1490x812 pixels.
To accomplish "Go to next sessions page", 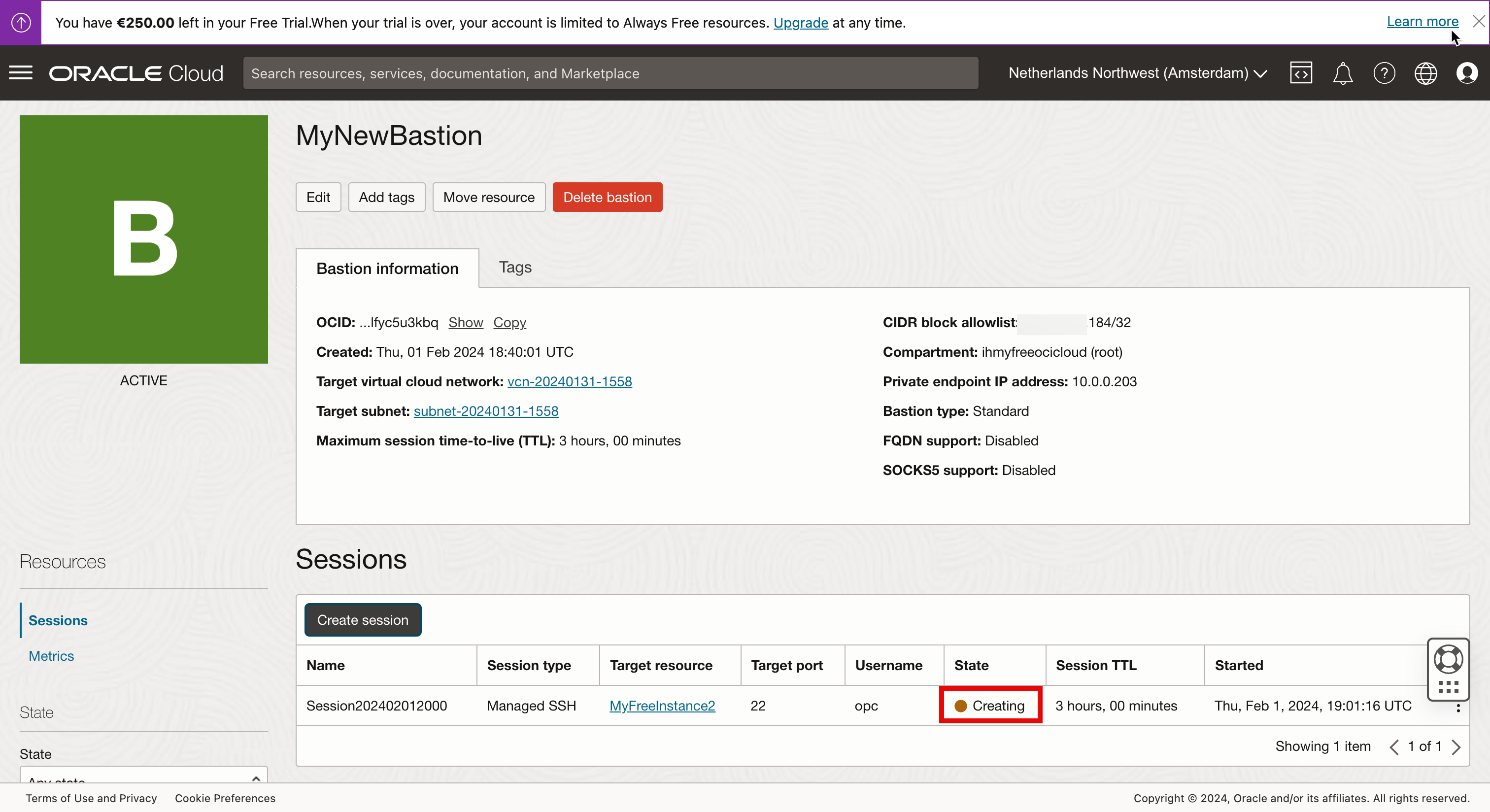I will coord(1456,746).
